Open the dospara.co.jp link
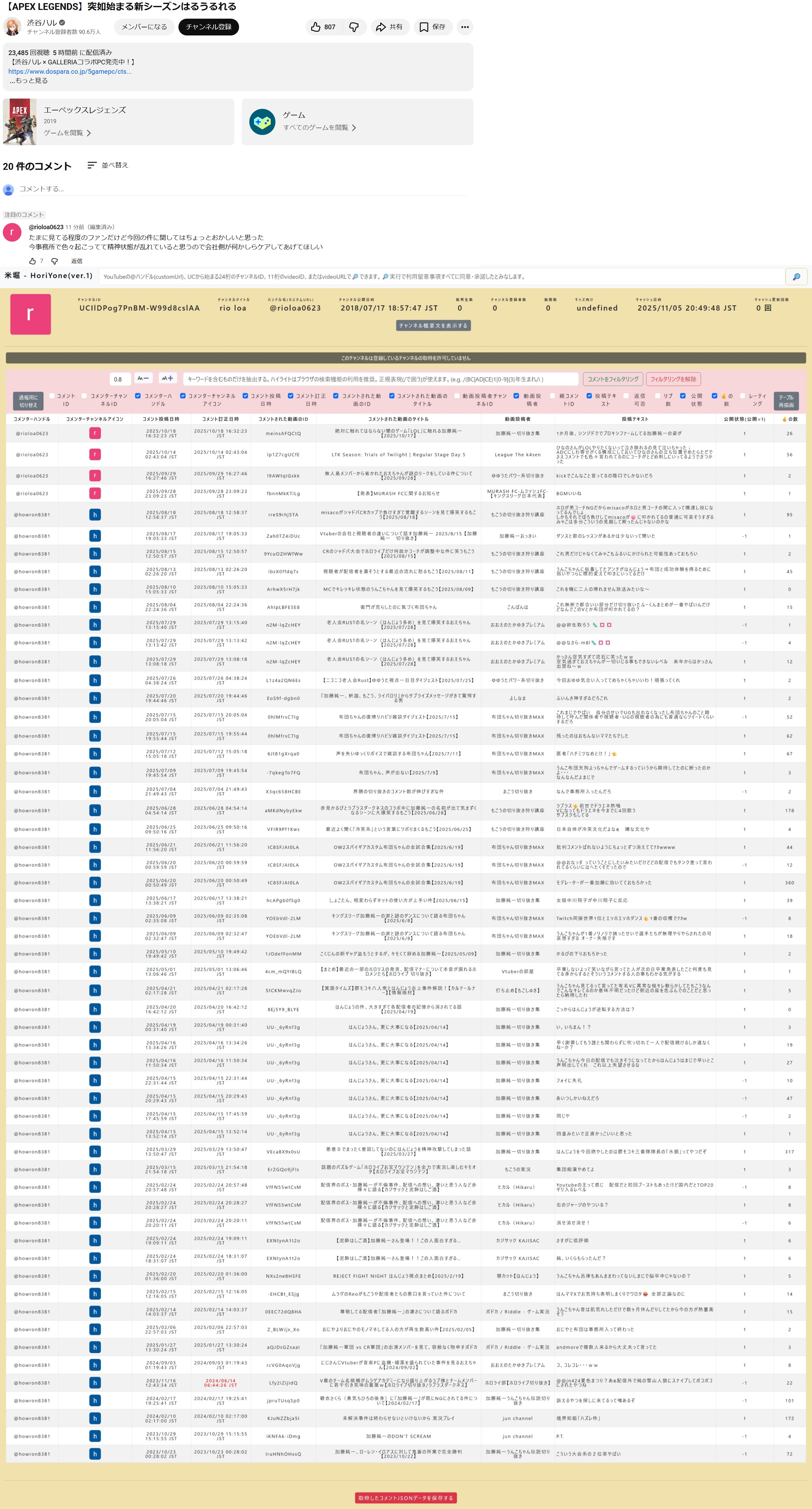The height and width of the screenshot is (1509, 812). 70,72
